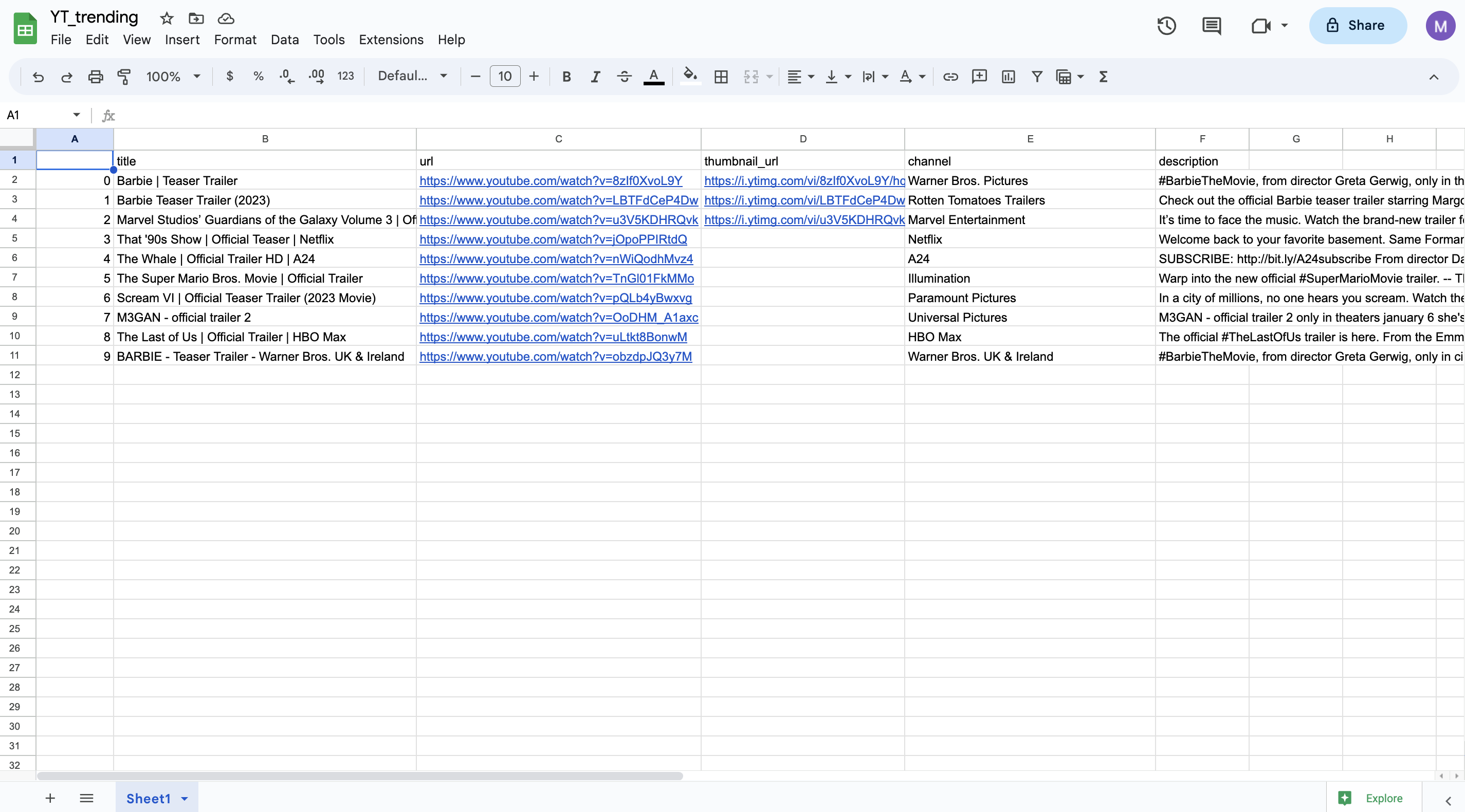1465x812 pixels.
Task: Create a filter with funnel icon
Action: (1037, 77)
